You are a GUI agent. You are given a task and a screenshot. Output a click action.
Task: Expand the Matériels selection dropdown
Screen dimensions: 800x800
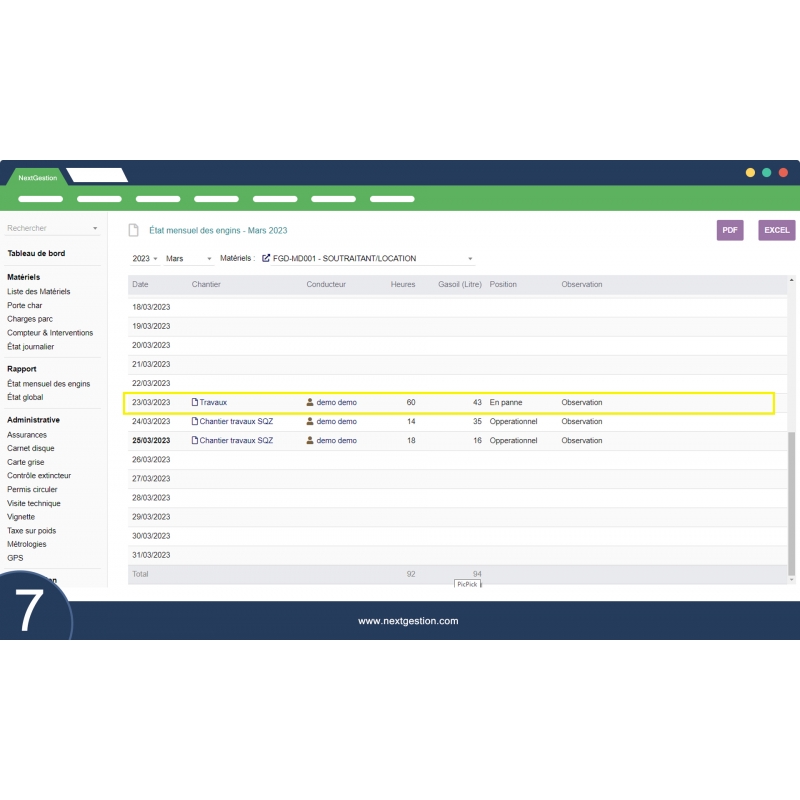470,259
